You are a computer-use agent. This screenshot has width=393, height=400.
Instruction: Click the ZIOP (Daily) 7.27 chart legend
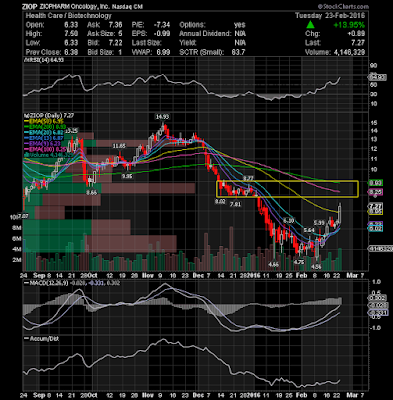pyautogui.click(x=48, y=116)
